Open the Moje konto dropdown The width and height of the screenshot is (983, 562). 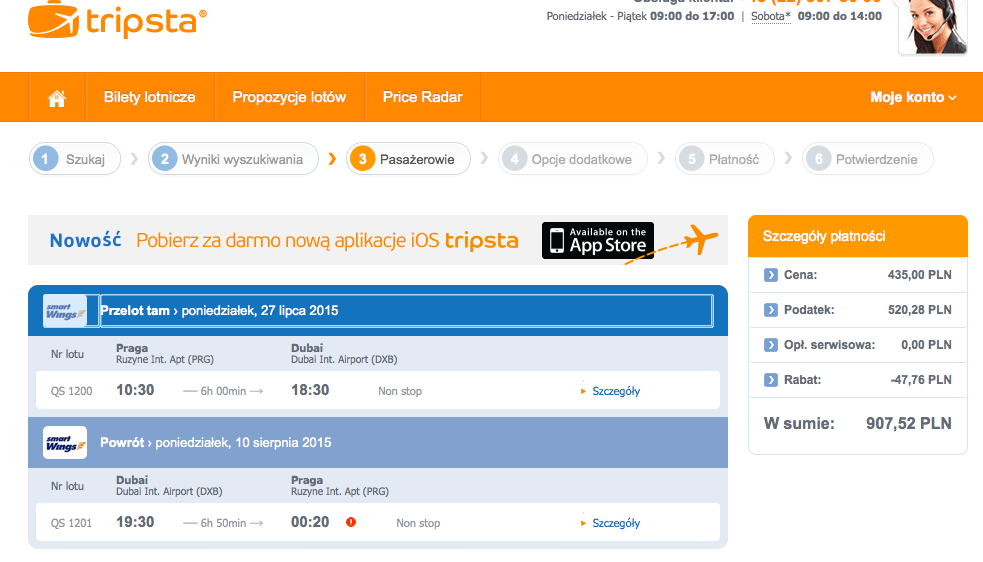pyautogui.click(x=913, y=97)
